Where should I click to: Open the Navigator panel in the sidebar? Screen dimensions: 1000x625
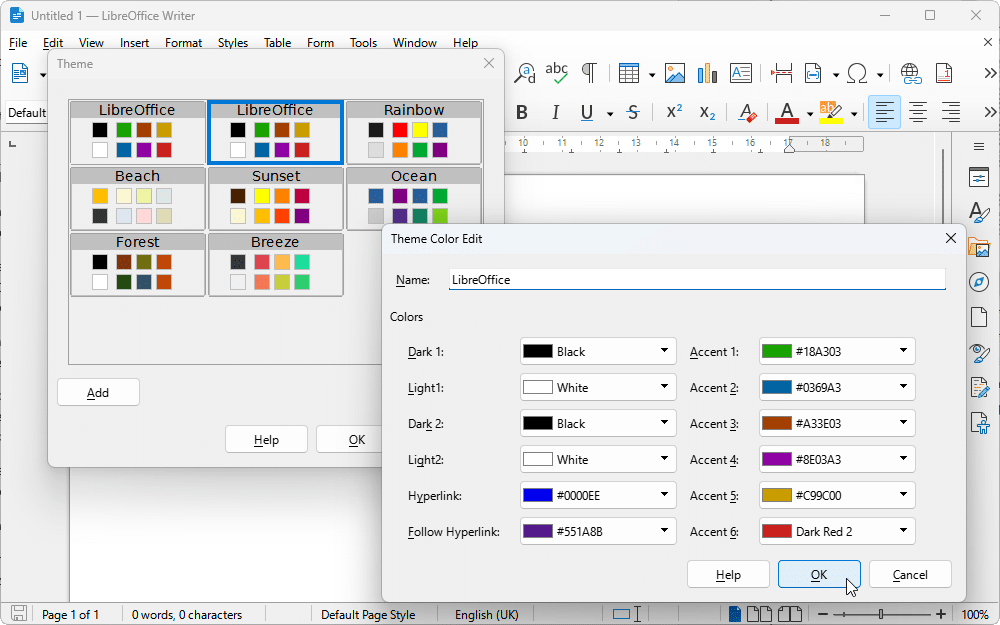pos(979,281)
